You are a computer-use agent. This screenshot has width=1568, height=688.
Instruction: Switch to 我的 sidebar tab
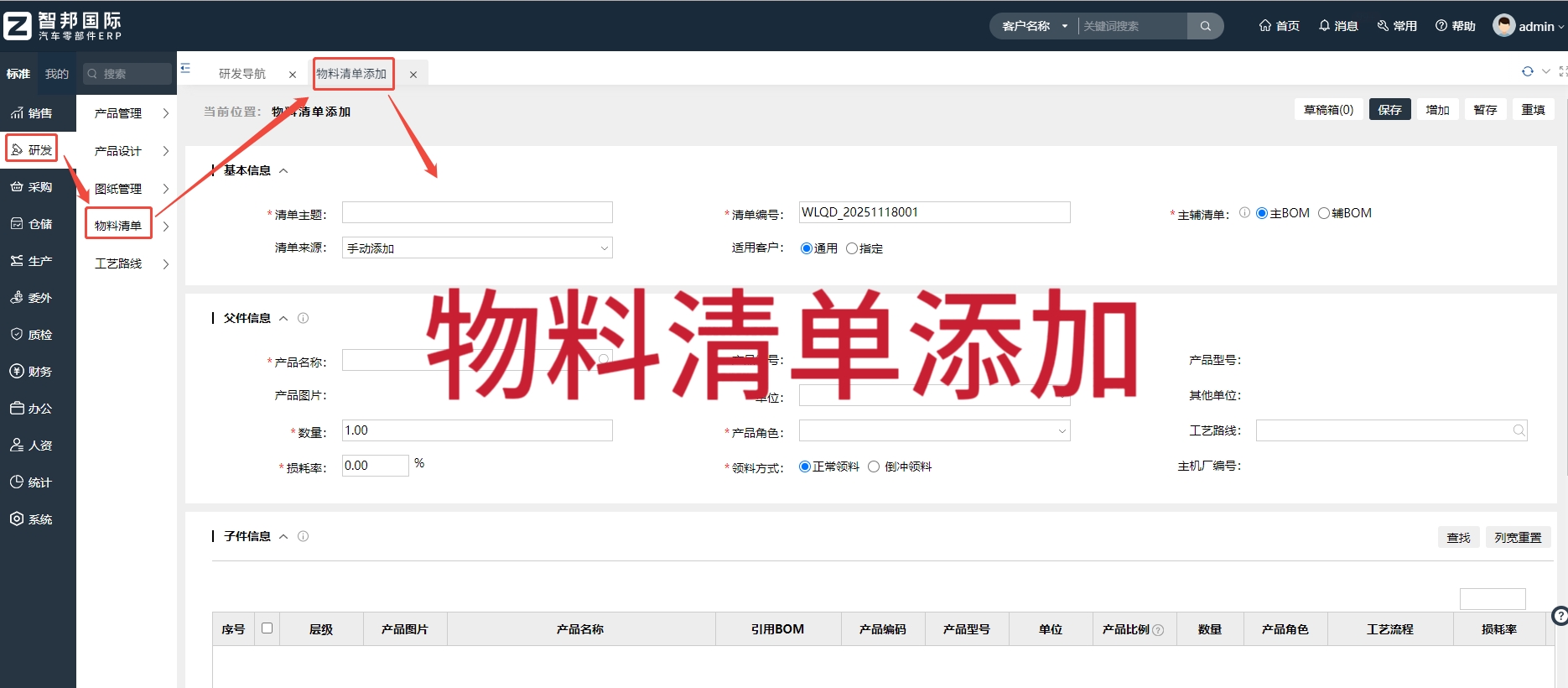(x=57, y=74)
